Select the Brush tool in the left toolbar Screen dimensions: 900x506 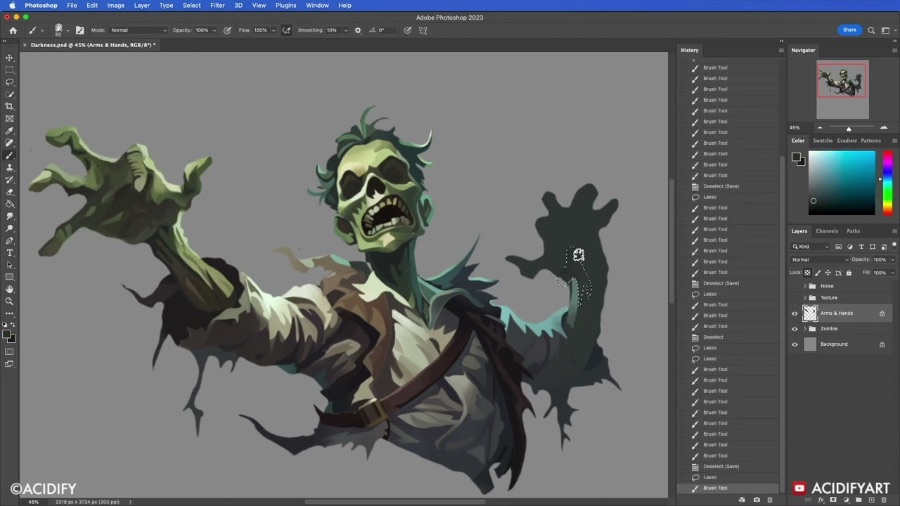[x=9, y=155]
